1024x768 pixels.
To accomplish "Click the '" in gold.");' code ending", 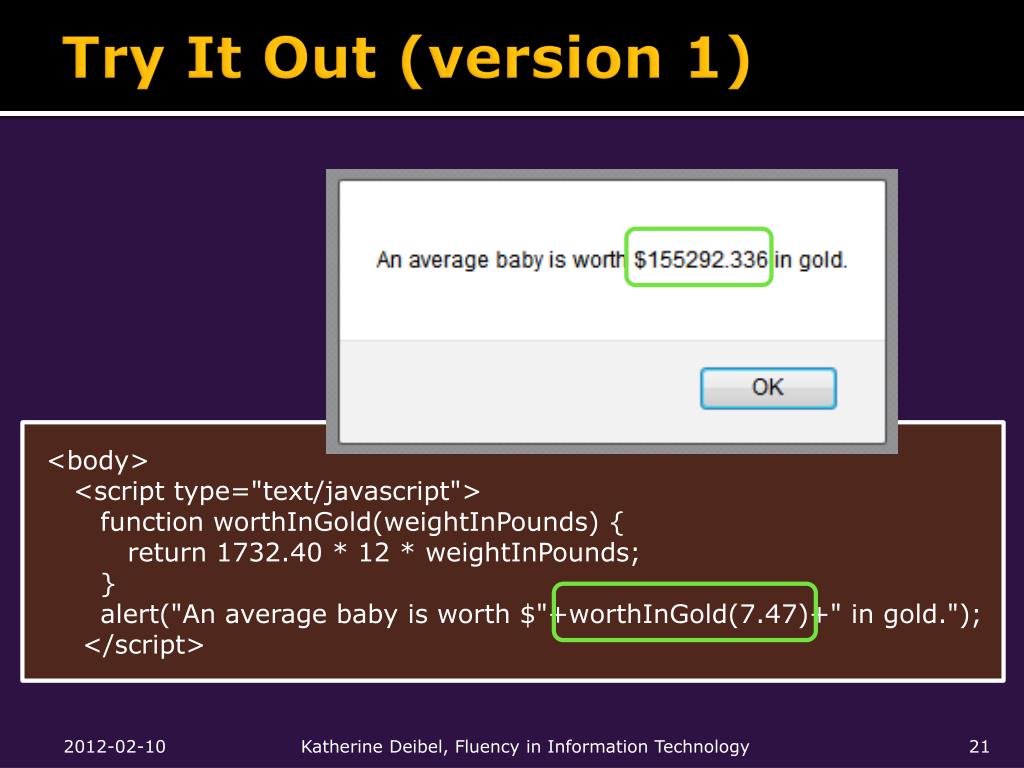I will [905, 614].
